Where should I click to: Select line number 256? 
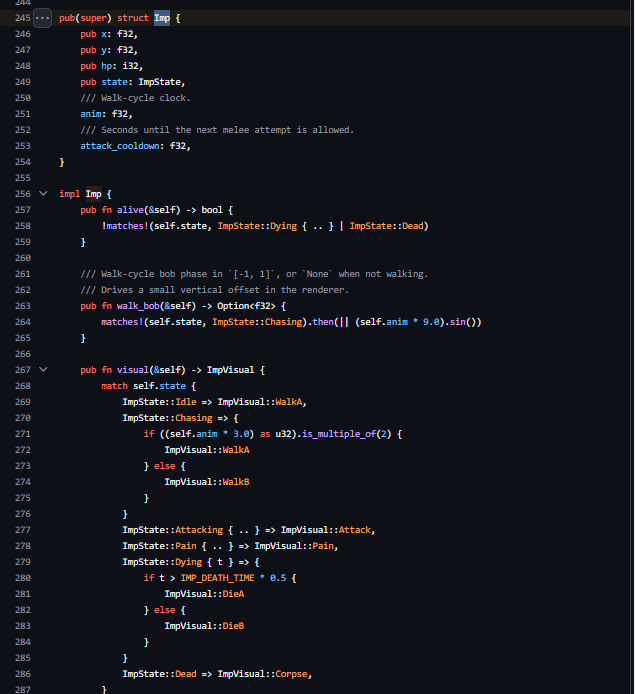pos(23,194)
